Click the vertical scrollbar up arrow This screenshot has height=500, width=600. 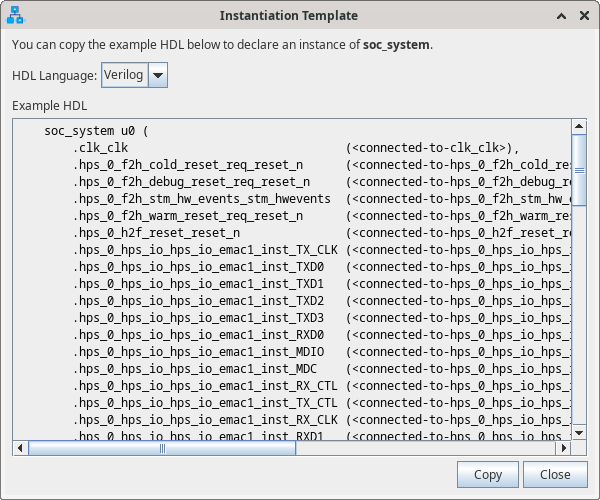coord(579,126)
